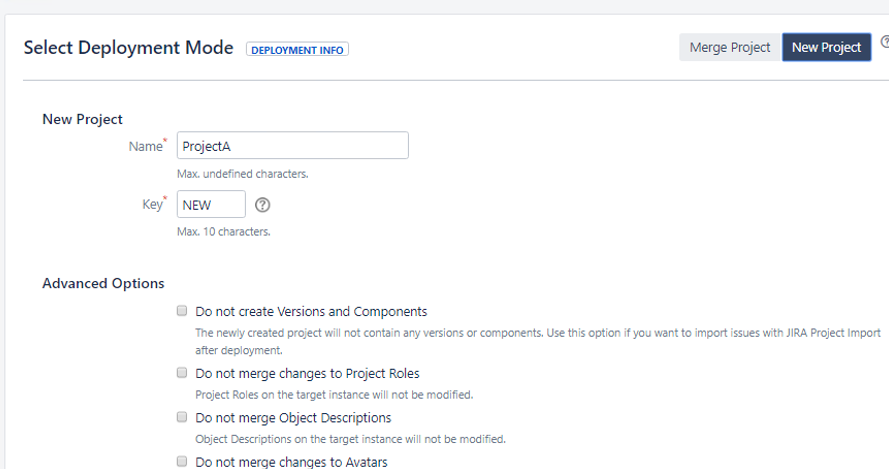The height and width of the screenshot is (469, 889).
Task: Click the Key field label
Action: pos(152,204)
